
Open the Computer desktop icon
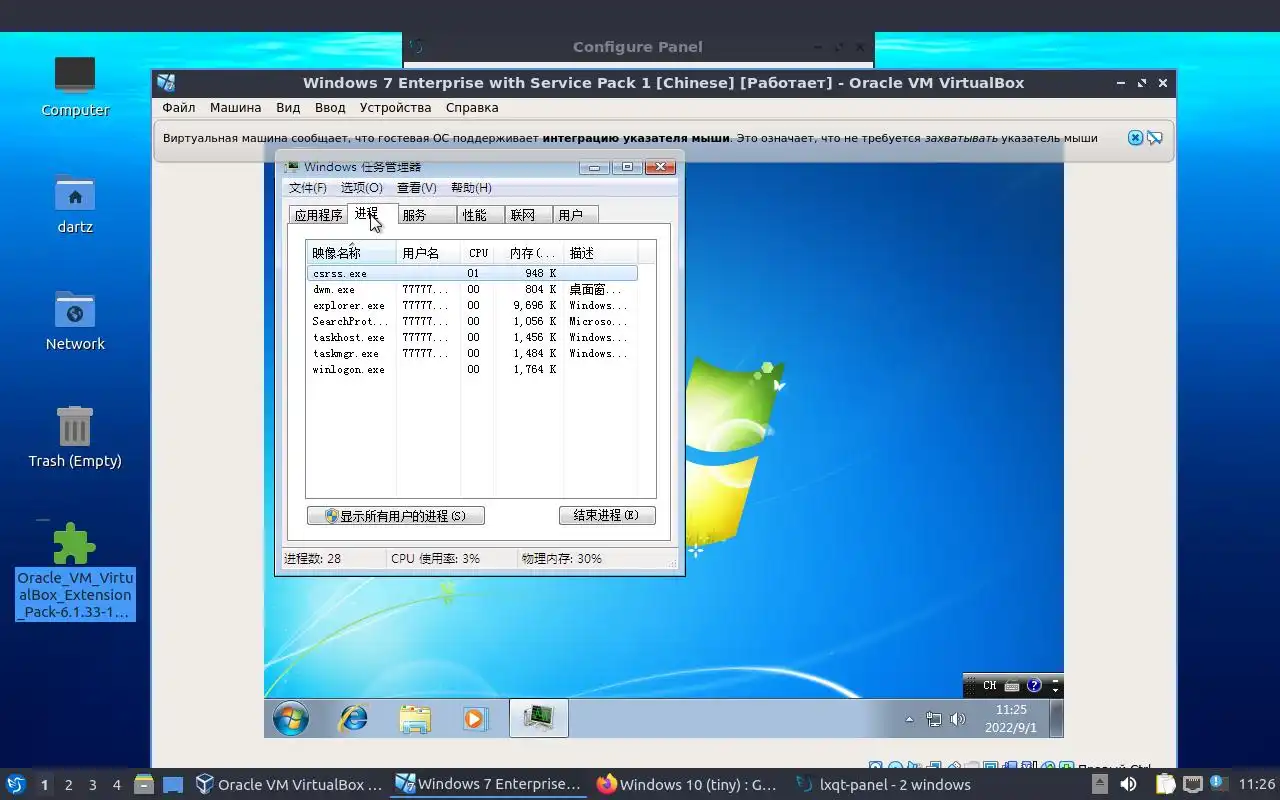click(75, 86)
